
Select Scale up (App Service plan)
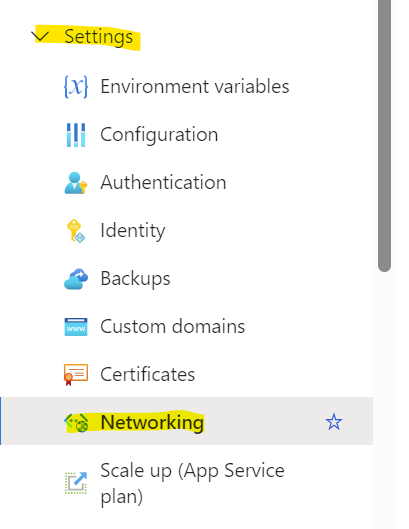(x=187, y=483)
